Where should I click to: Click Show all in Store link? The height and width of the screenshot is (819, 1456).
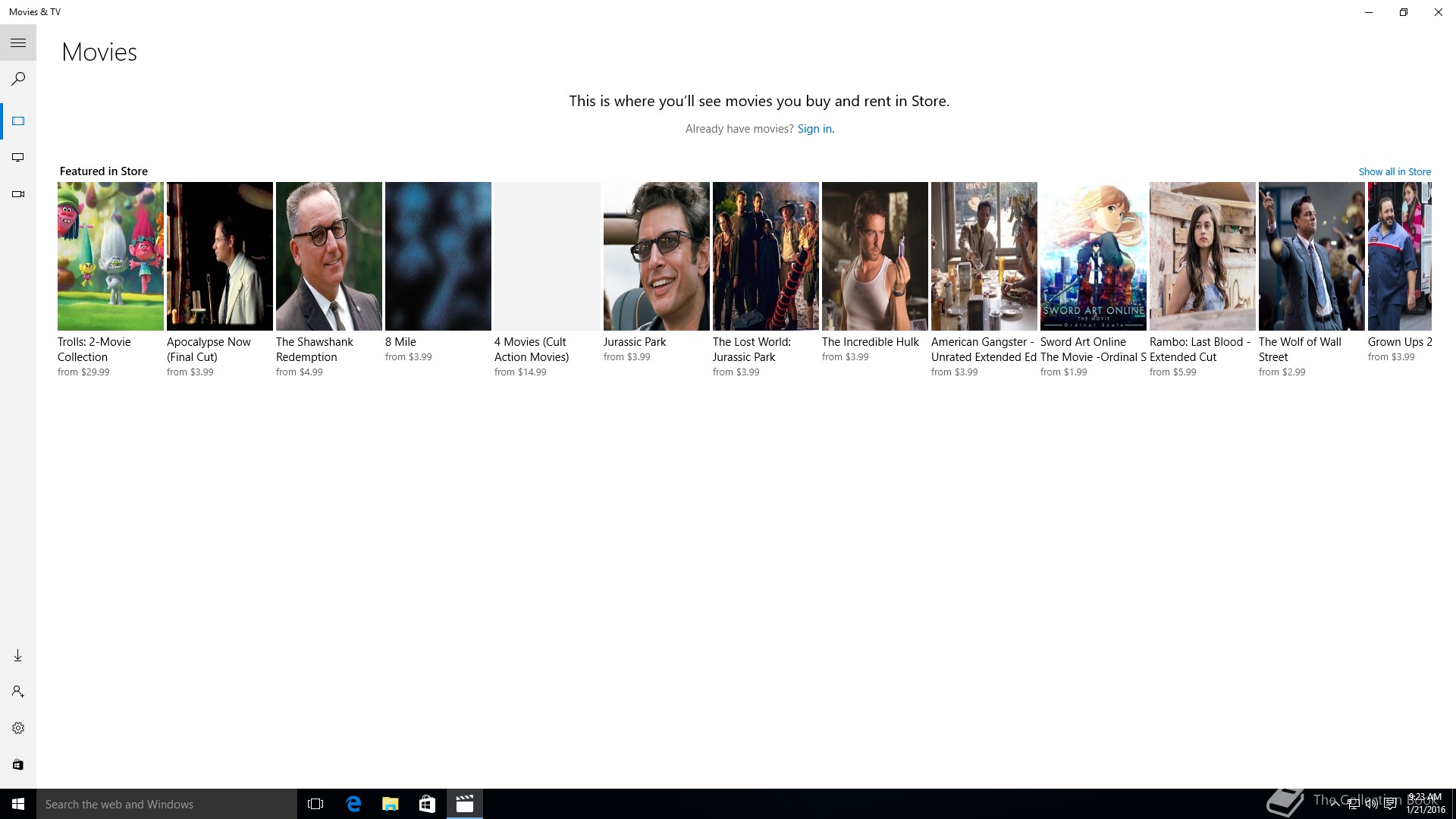click(1395, 172)
